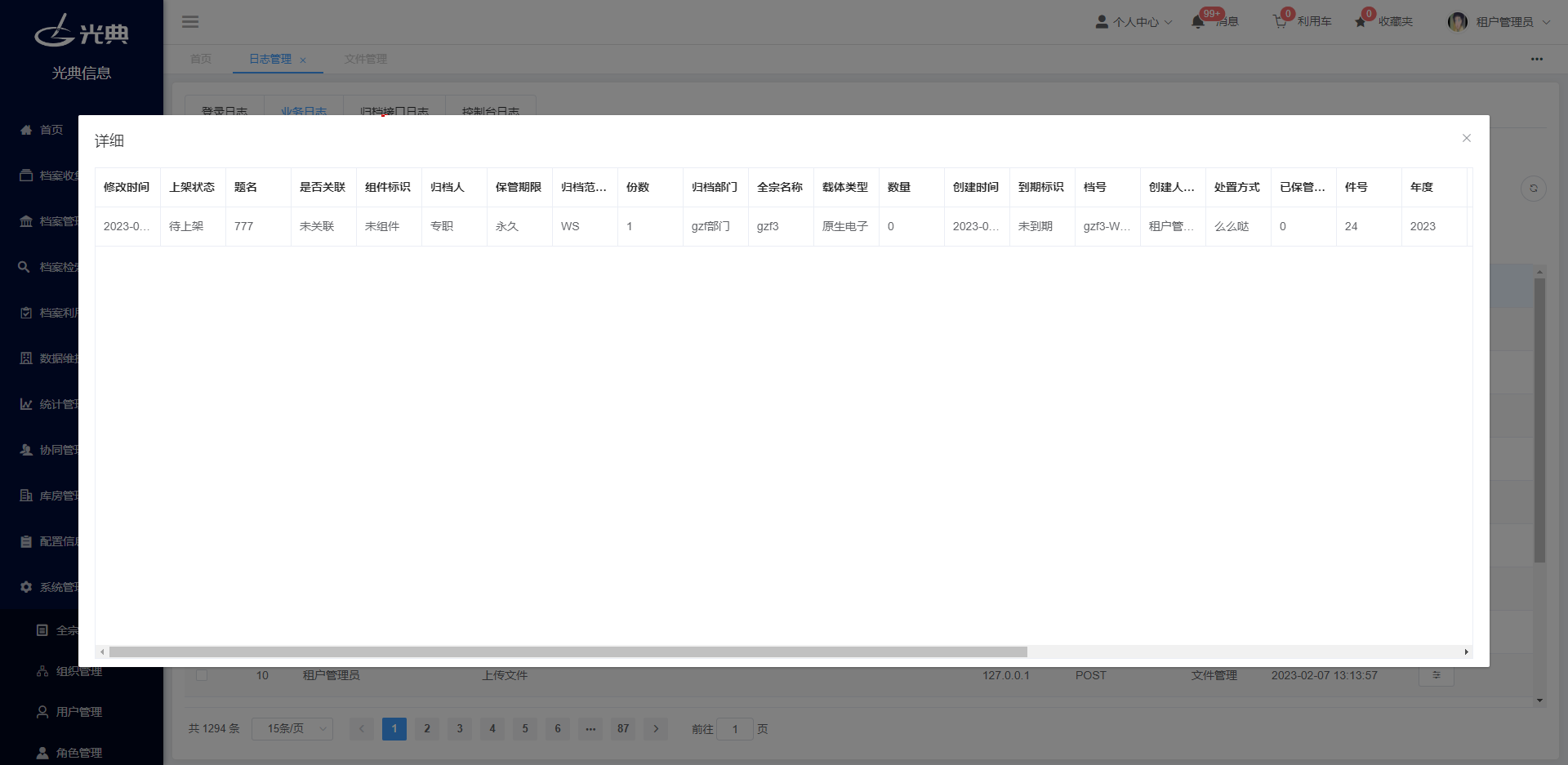Open the tab bar more-options ellipsis

tap(1537, 59)
